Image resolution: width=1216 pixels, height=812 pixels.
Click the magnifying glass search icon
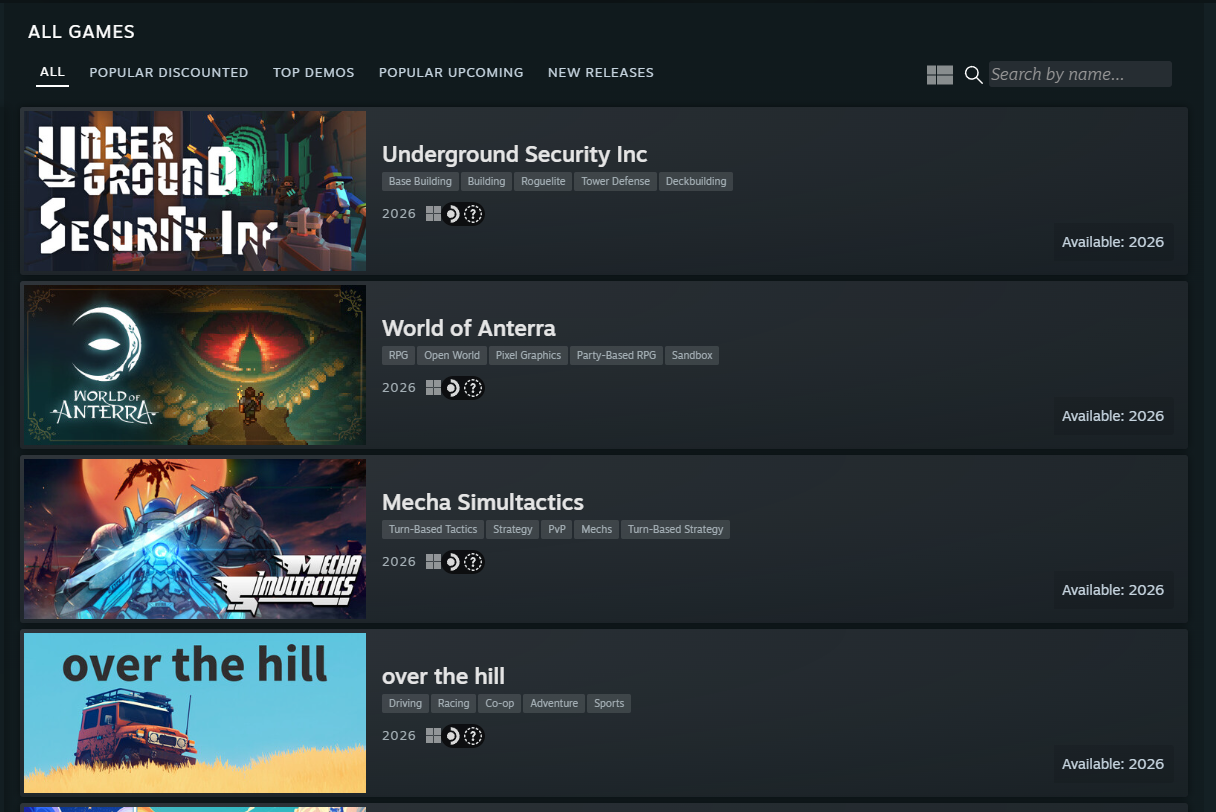tap(973, 75)
